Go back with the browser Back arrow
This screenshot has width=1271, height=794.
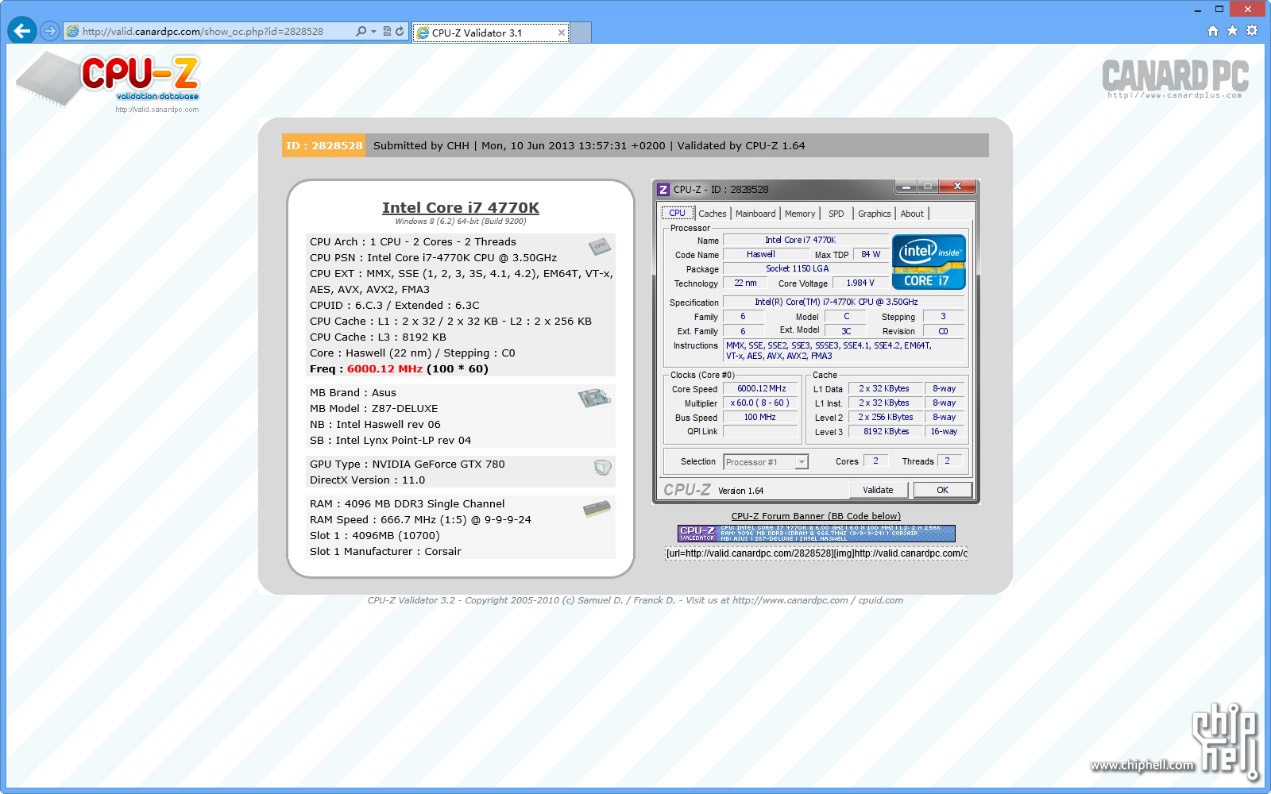coord(22,31)
